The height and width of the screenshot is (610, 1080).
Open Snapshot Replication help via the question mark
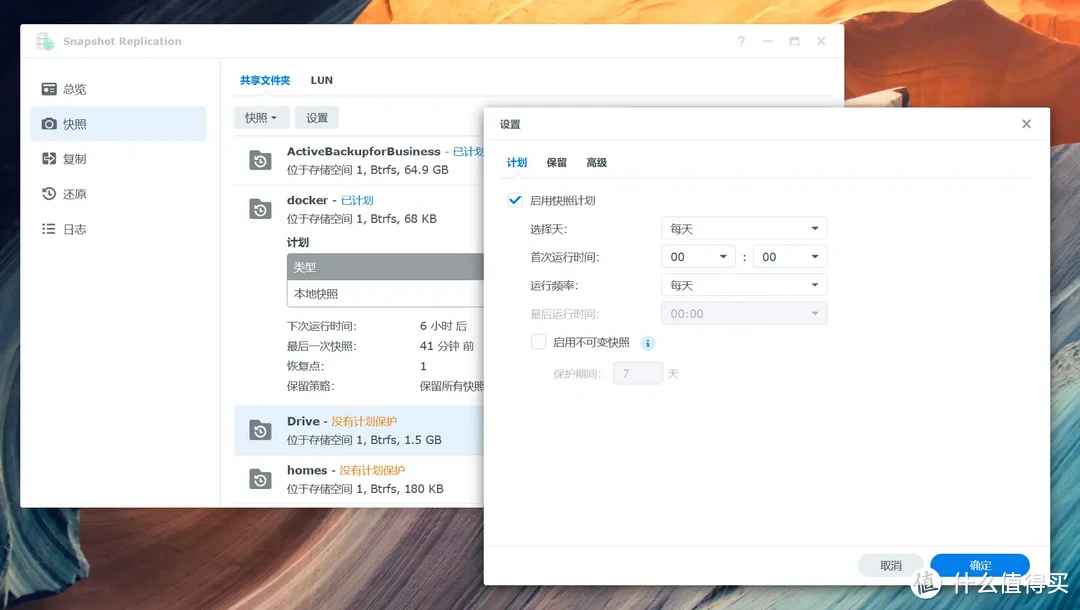tap(740, 41)
